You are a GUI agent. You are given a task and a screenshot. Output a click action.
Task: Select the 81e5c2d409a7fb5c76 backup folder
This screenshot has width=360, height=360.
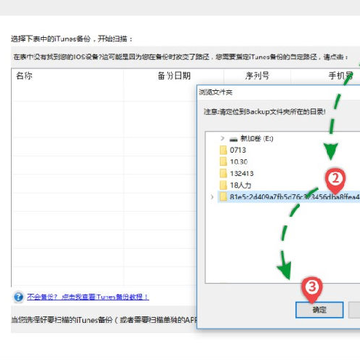pos(289,197)
